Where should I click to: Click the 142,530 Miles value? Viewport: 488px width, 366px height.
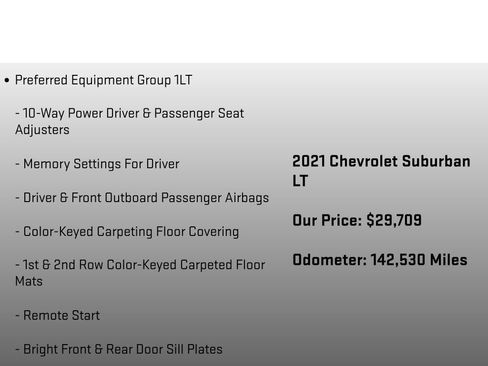419,260
